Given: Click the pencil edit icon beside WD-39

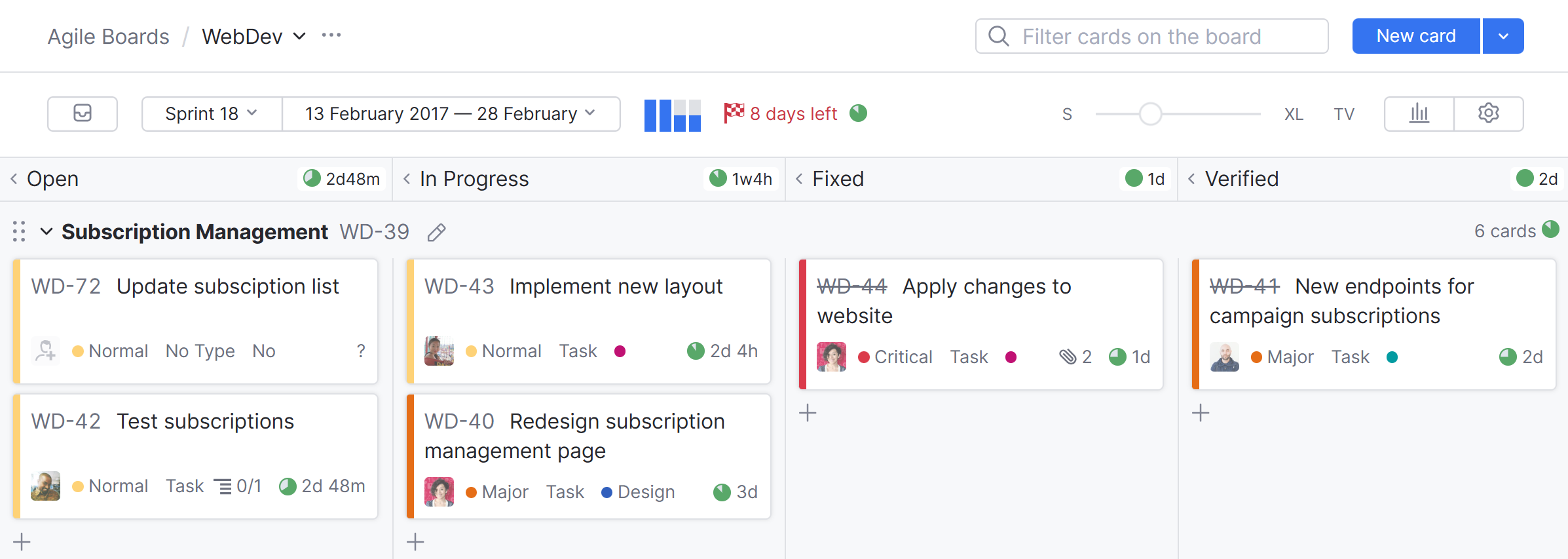Looking at the screenshot, I should tap(436, 233).
